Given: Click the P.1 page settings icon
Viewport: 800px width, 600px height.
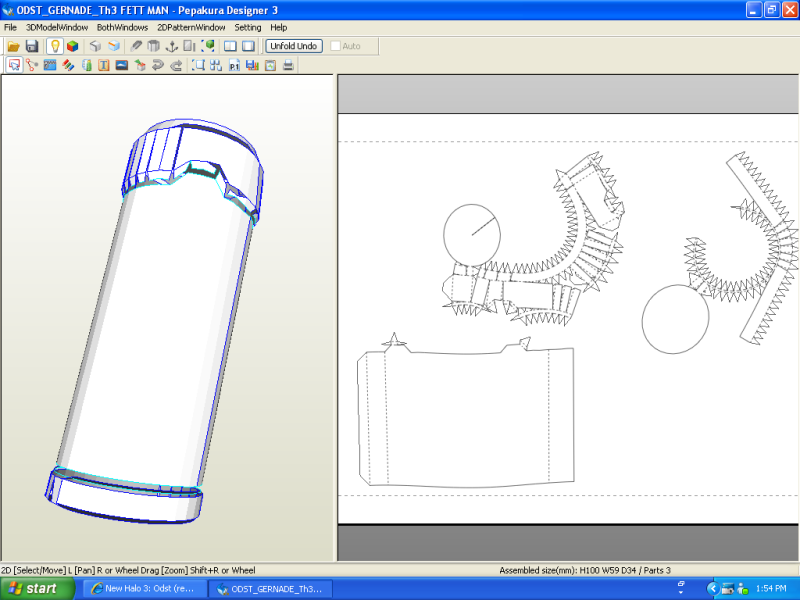Looking at the screenshot, I should [234, 65].
